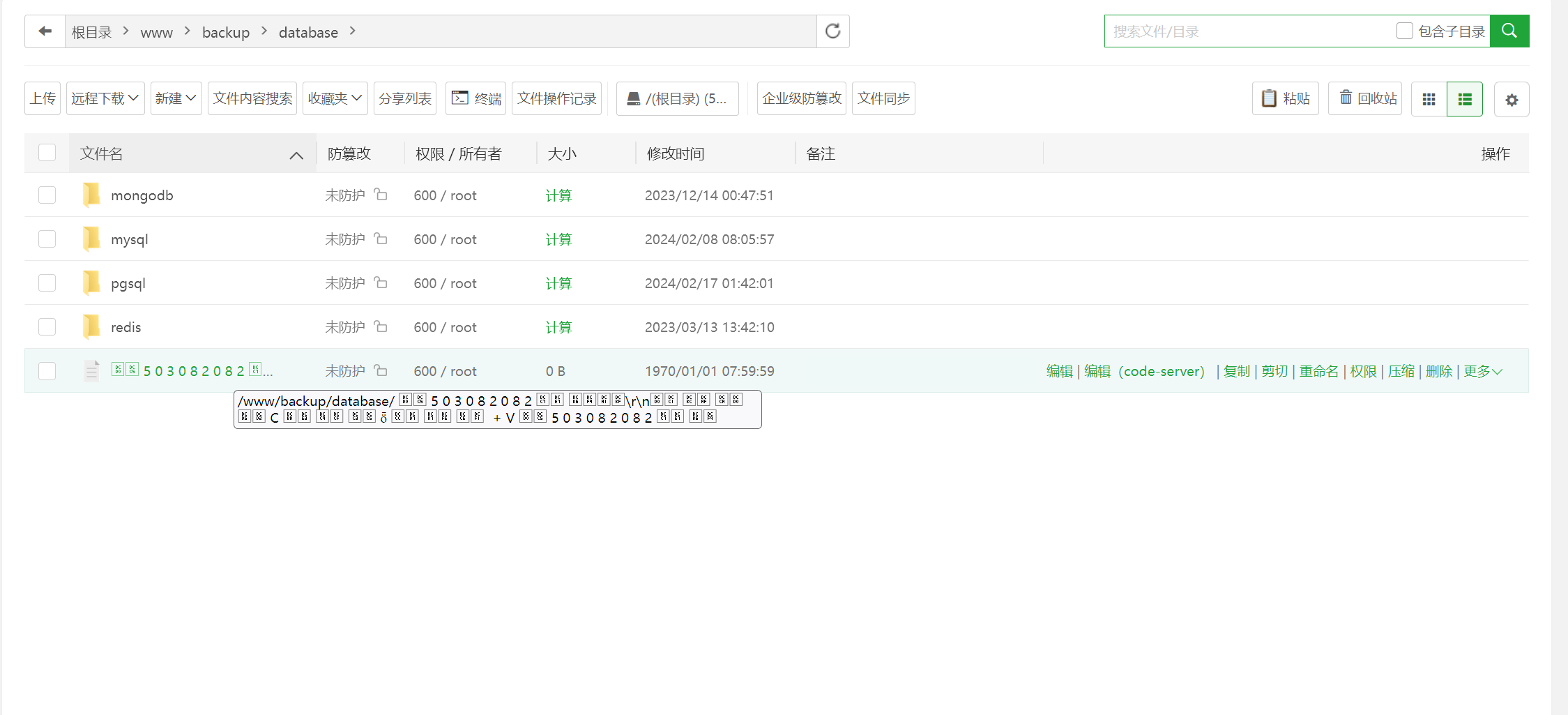Click 复制 copy link on file row
Screen dimensions: 1568x715
(1237, 371)
